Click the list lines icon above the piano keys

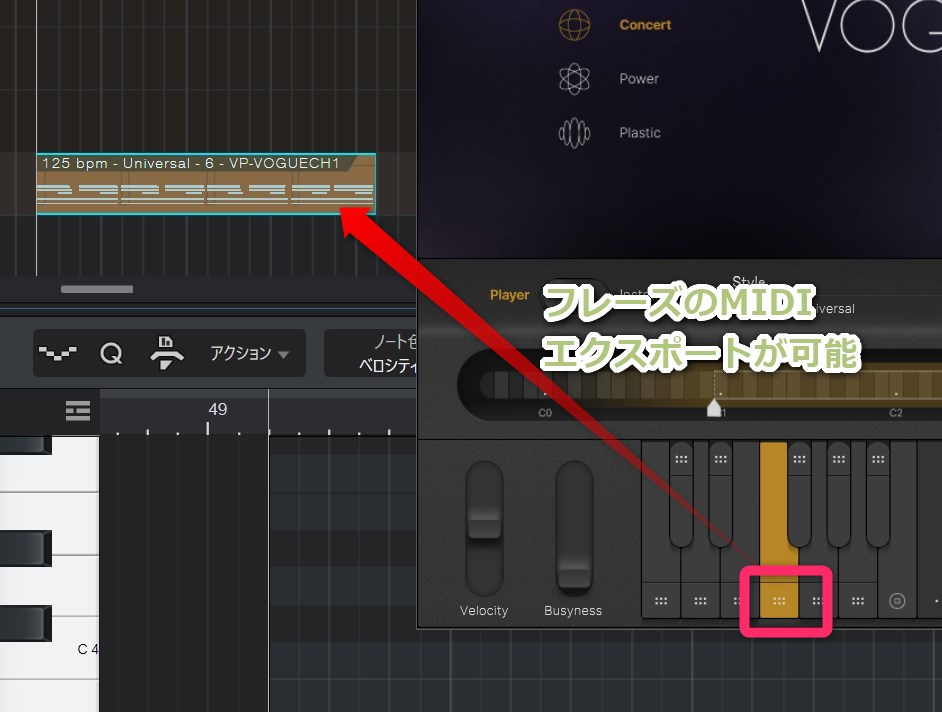(x=78, y=411)
